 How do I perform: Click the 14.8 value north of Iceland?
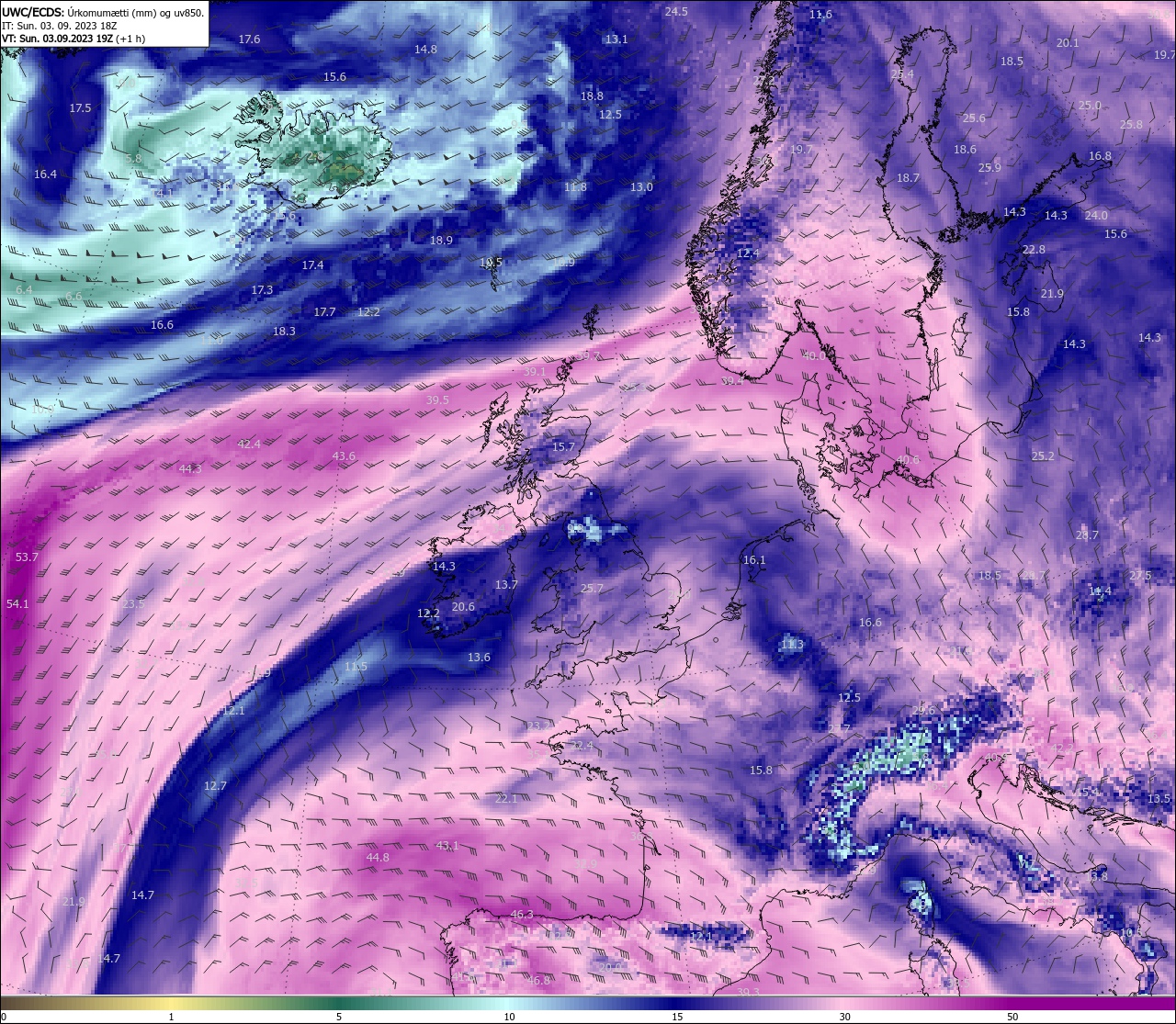425,50
